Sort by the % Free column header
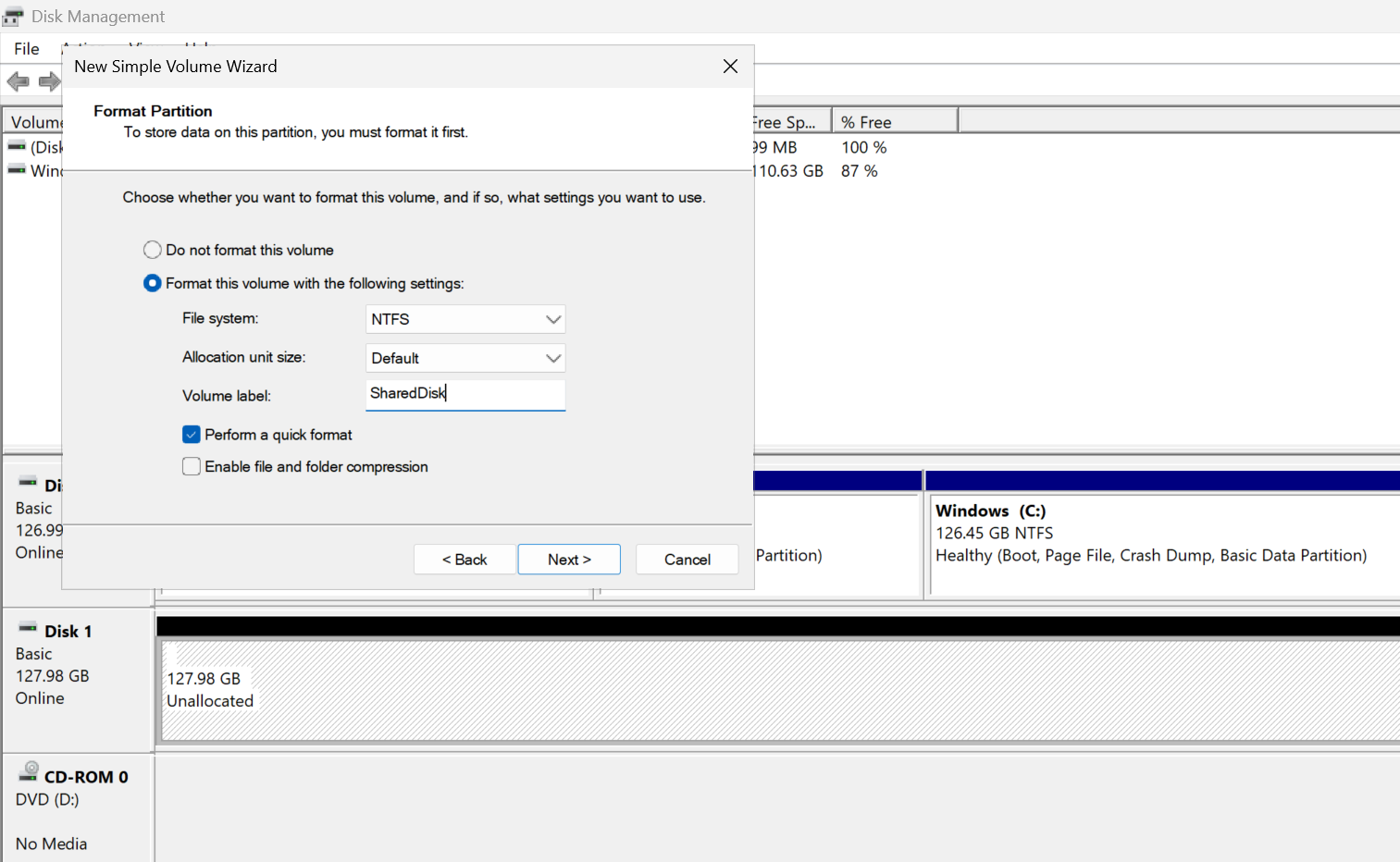Viewport: 1400px width, 862px height. 895,122
